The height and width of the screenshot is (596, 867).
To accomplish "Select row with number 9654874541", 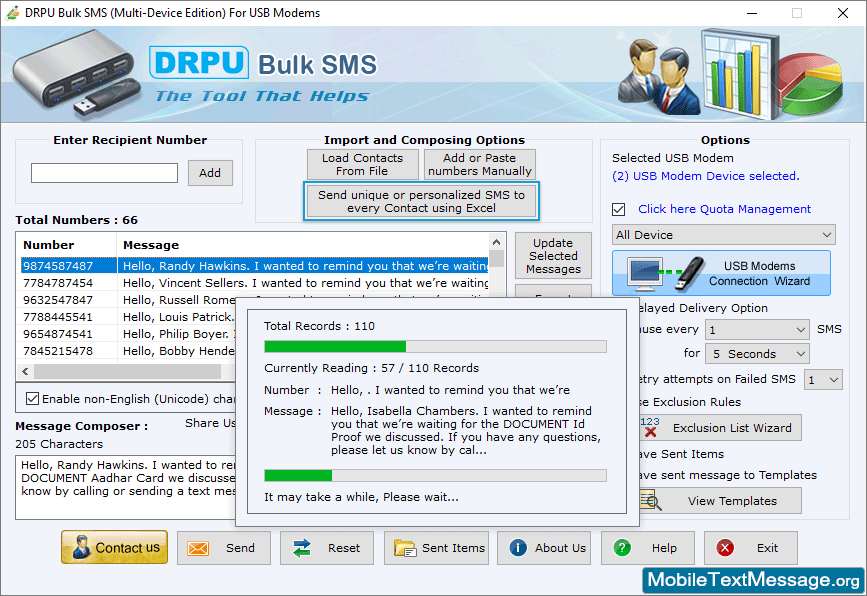I will click(128, 334).
